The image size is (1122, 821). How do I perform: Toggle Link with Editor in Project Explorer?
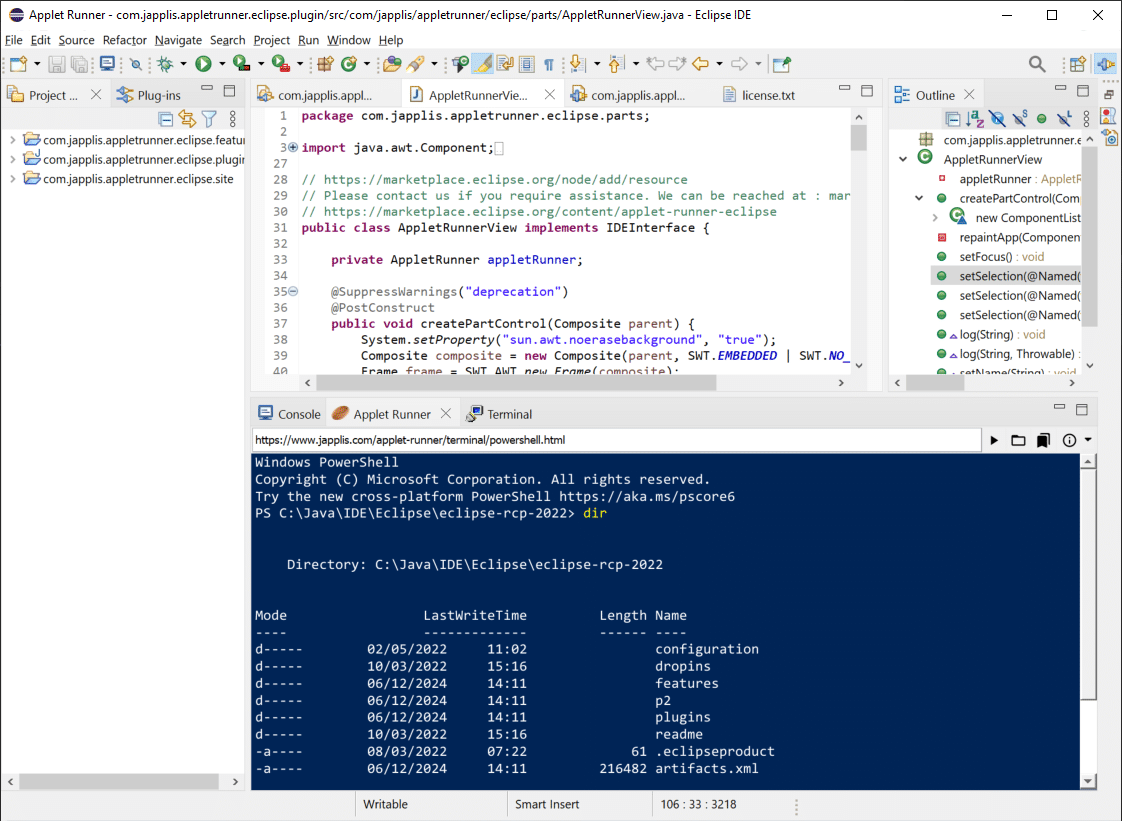point(187,119)
